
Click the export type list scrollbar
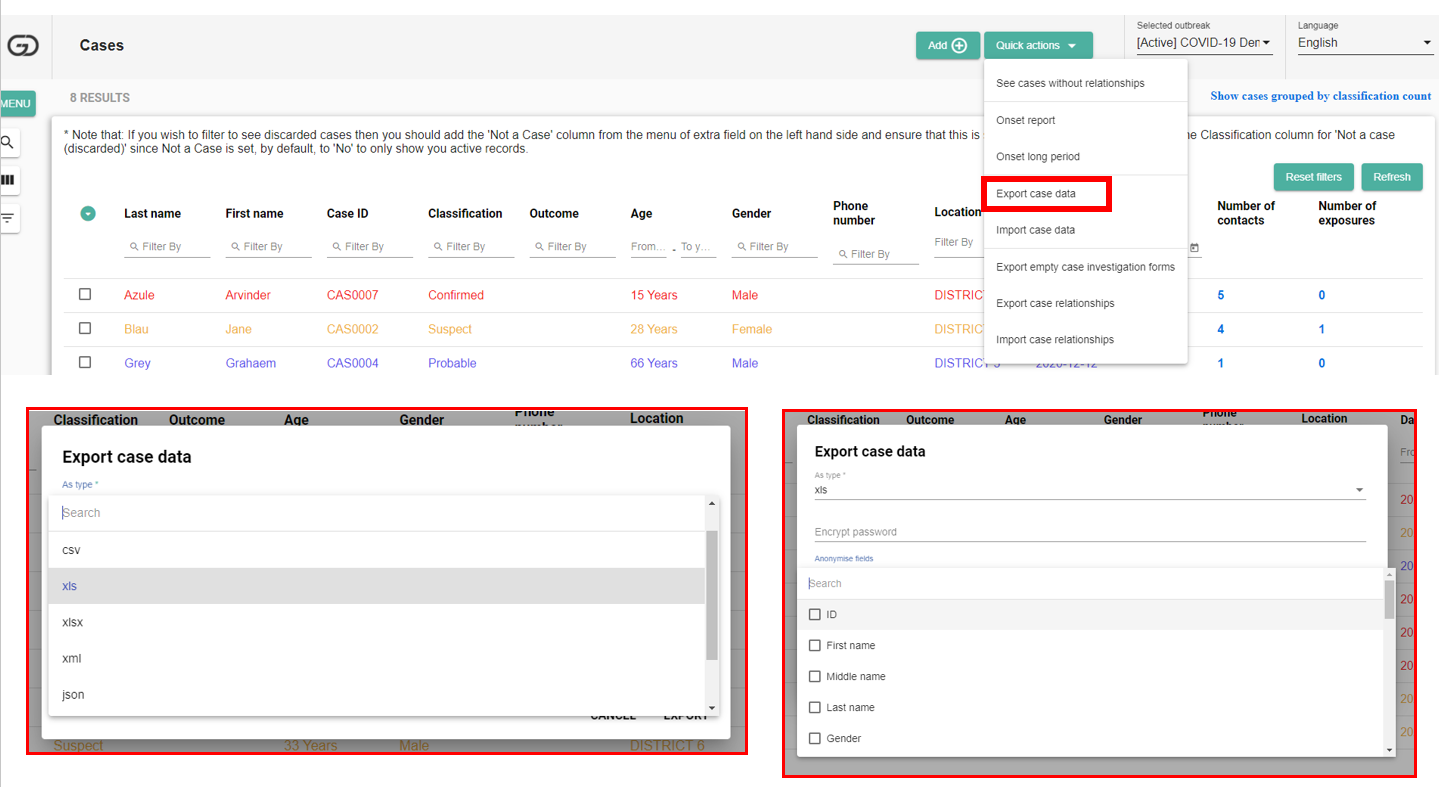(x=711, y=595)
